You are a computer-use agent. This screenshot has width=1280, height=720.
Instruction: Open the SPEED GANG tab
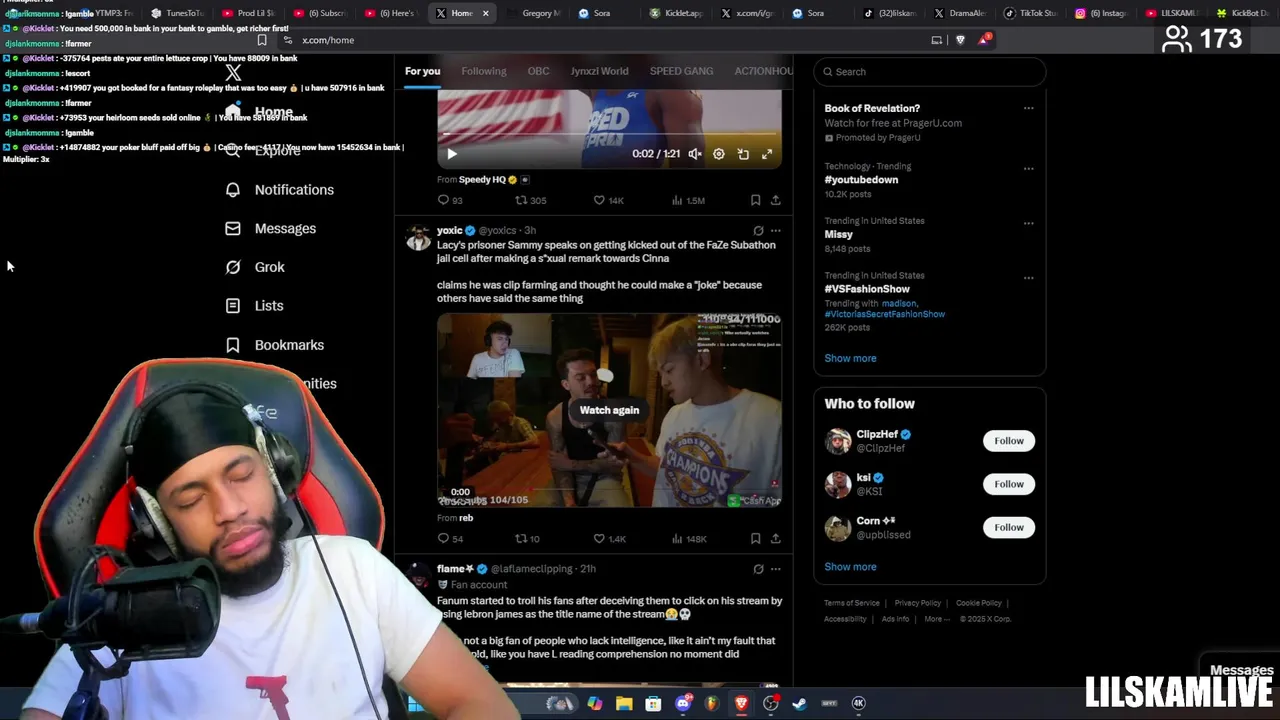681,71
